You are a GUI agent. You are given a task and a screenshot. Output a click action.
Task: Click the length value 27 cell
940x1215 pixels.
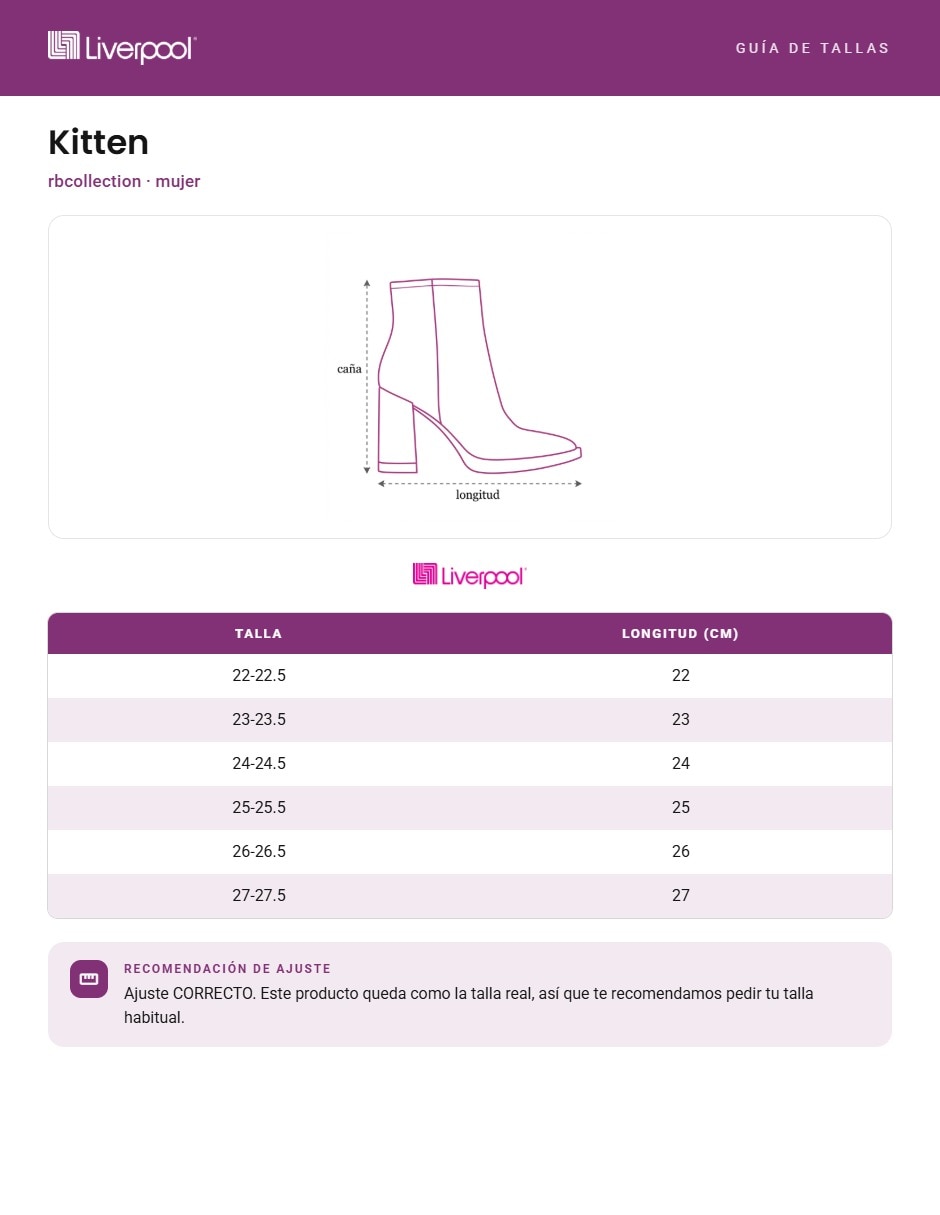click(x=681, y=896)
